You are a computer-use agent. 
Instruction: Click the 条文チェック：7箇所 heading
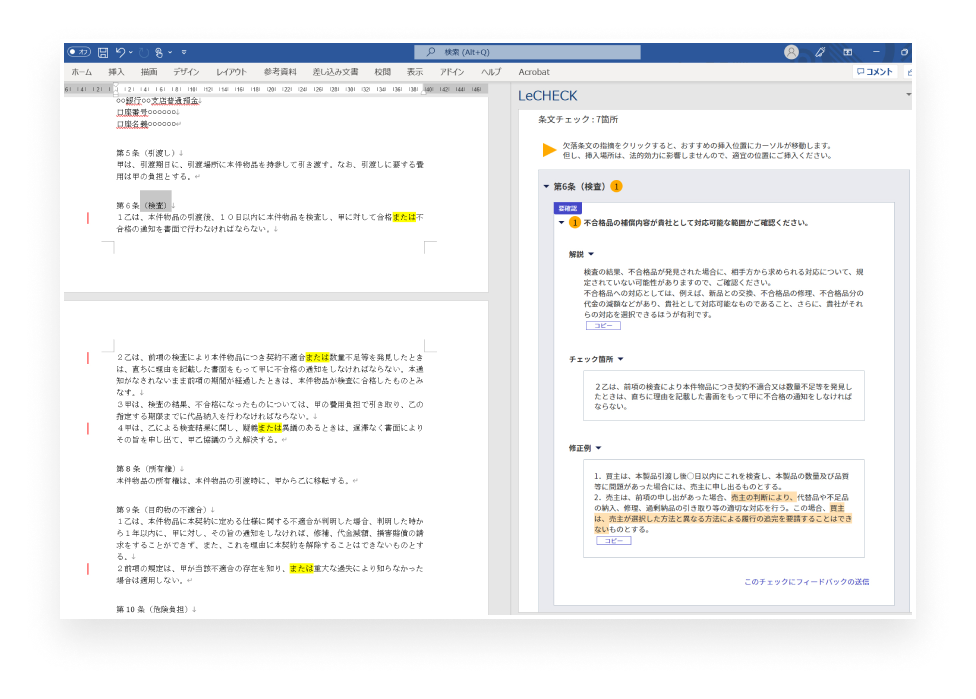coord(578,120)
